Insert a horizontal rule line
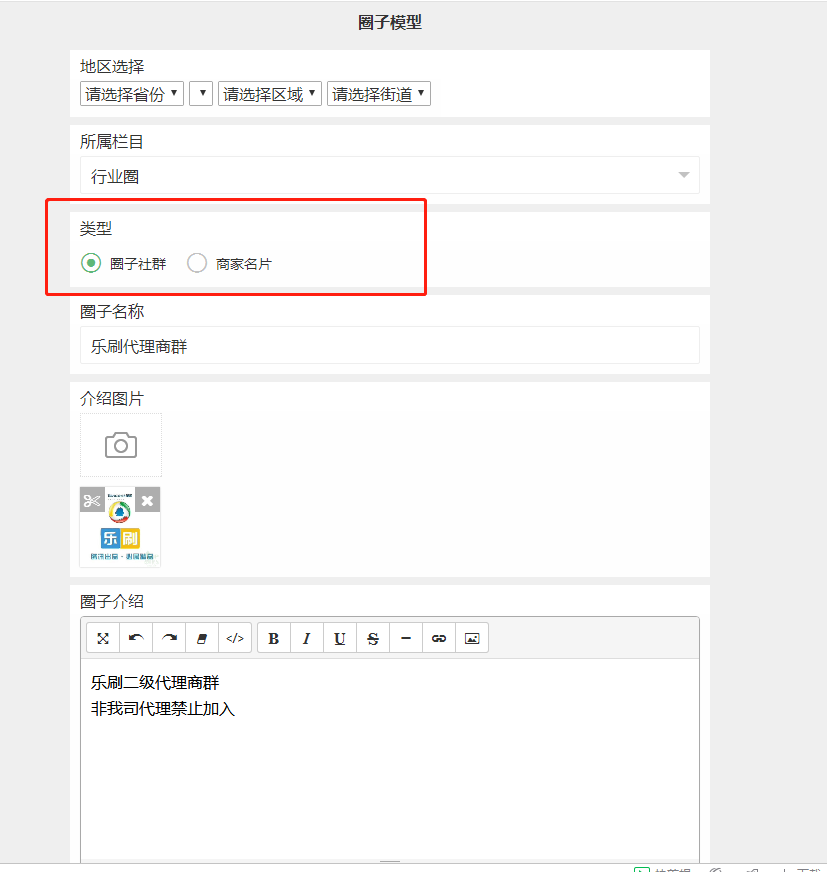 click(x=406, y=638)
